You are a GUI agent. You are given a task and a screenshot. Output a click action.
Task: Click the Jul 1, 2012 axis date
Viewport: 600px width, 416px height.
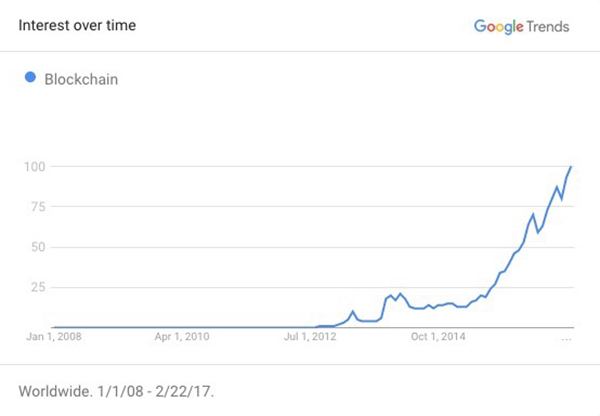click(310, 338)
